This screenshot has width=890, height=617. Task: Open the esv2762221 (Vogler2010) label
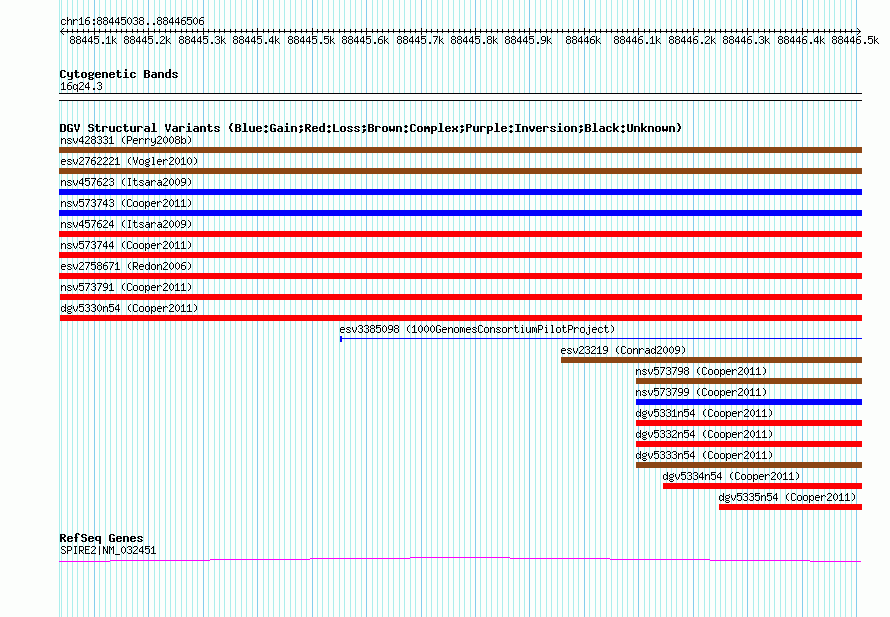129,161
